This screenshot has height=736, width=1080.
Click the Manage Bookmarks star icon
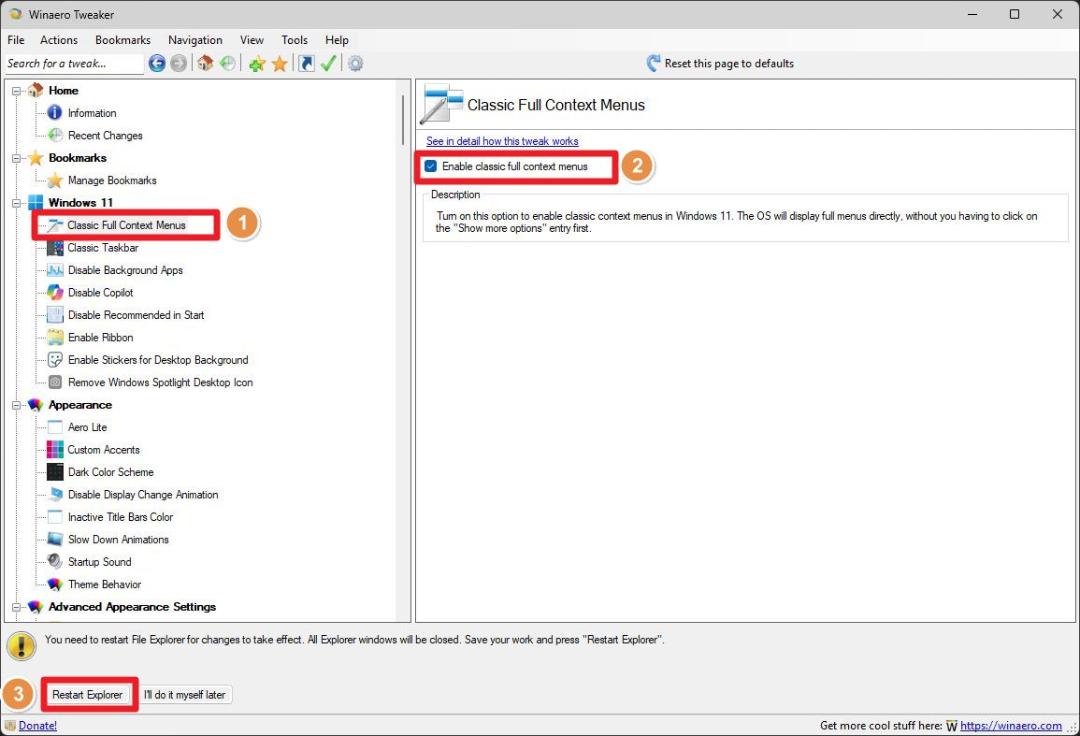(x=54, y=180)
